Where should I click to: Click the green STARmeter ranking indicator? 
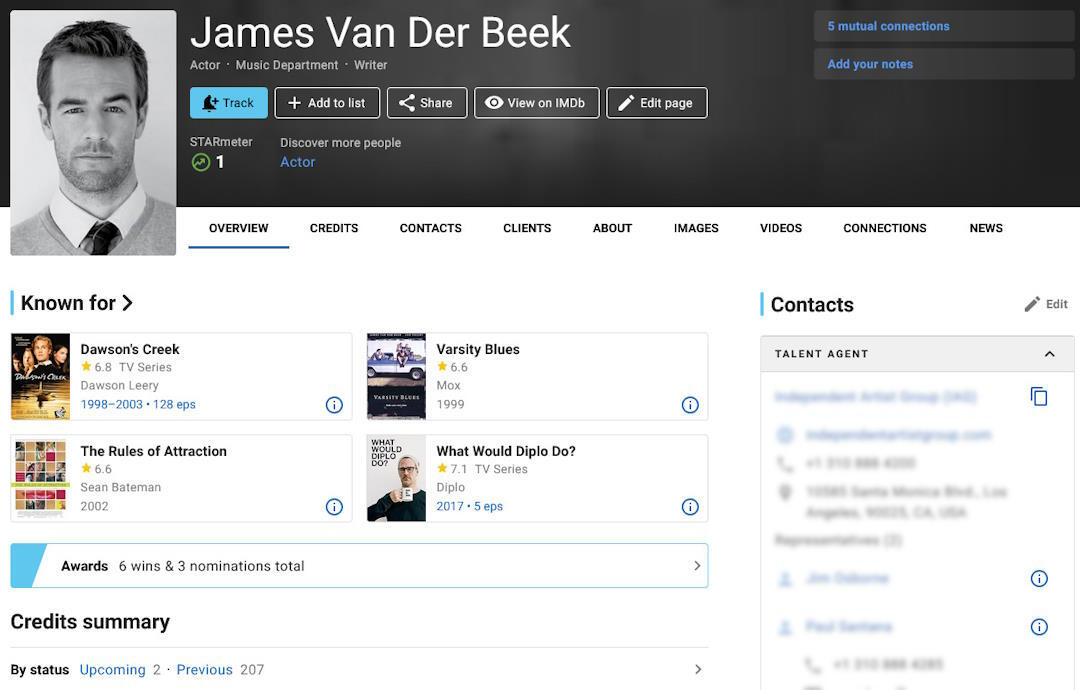point(201,161)
